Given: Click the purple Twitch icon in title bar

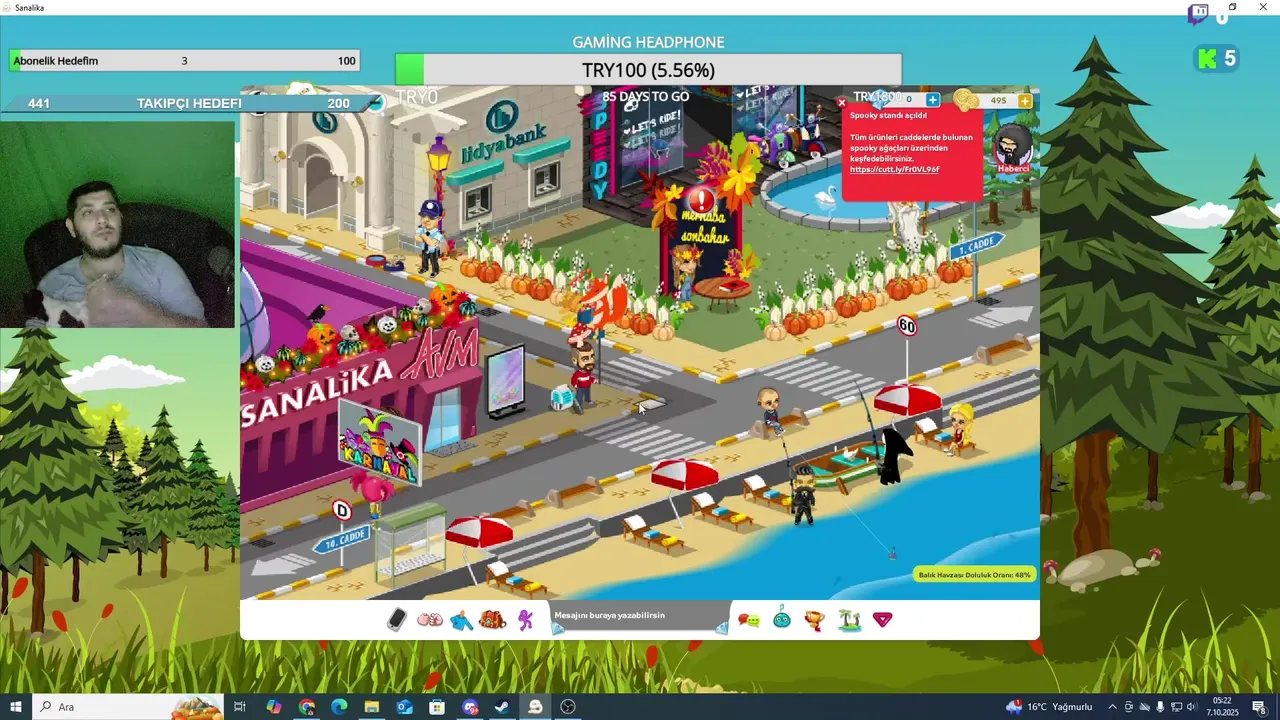Looking at the screenshot, I should click(x=1198, y=14).
